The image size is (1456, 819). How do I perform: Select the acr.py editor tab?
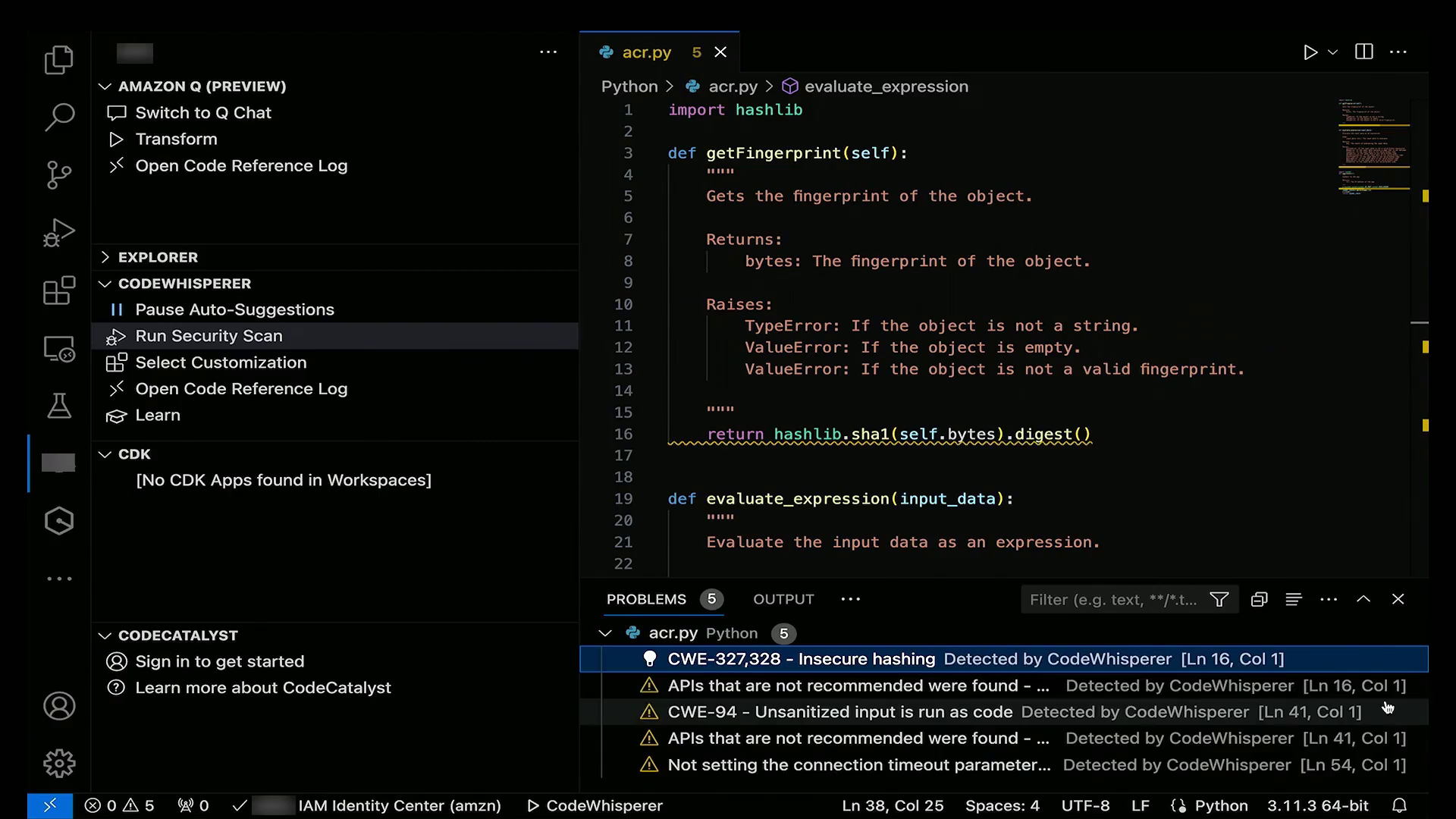(646, 52)
